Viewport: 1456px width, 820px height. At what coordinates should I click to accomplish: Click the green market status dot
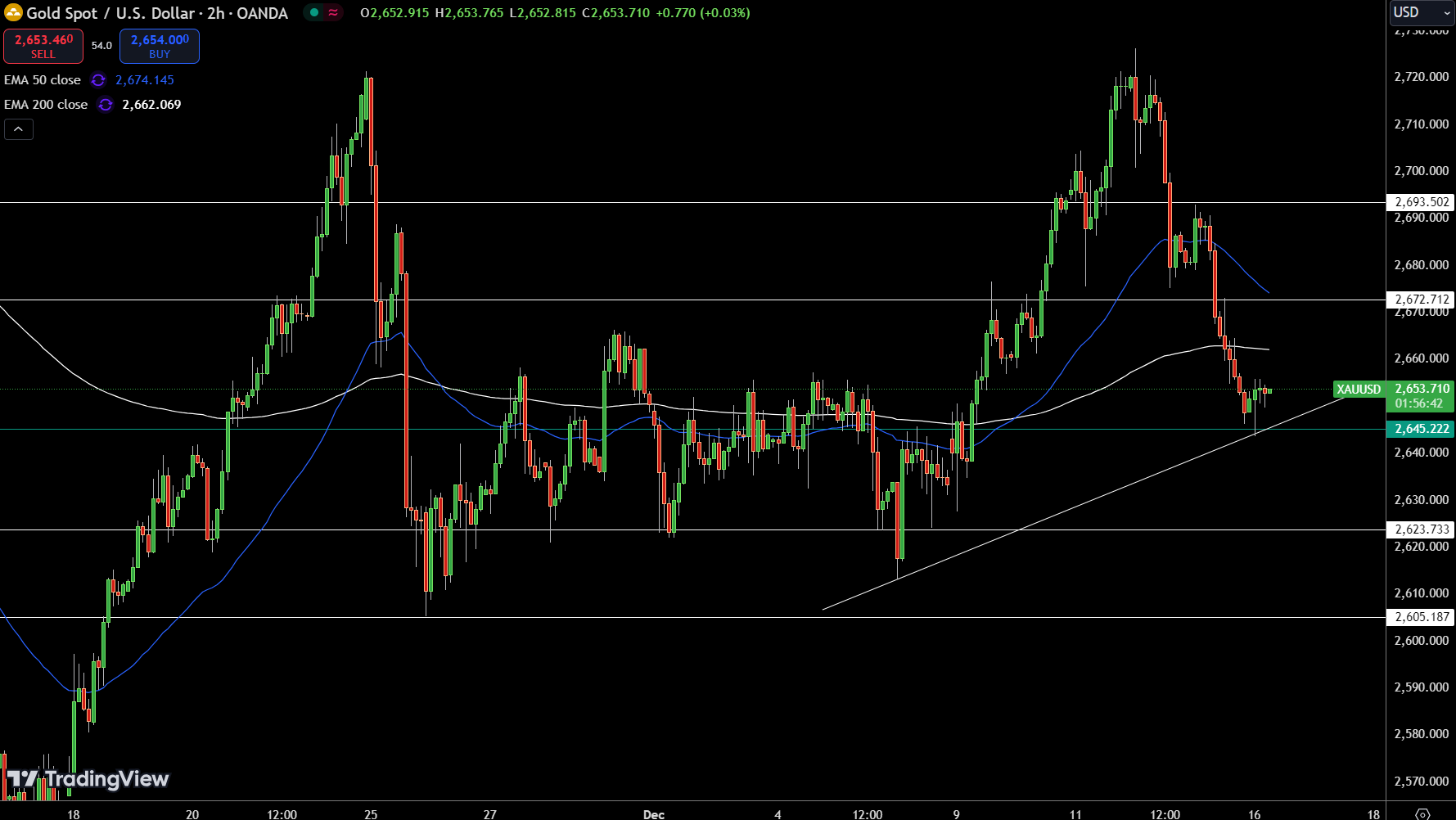[x=314, y=12]
